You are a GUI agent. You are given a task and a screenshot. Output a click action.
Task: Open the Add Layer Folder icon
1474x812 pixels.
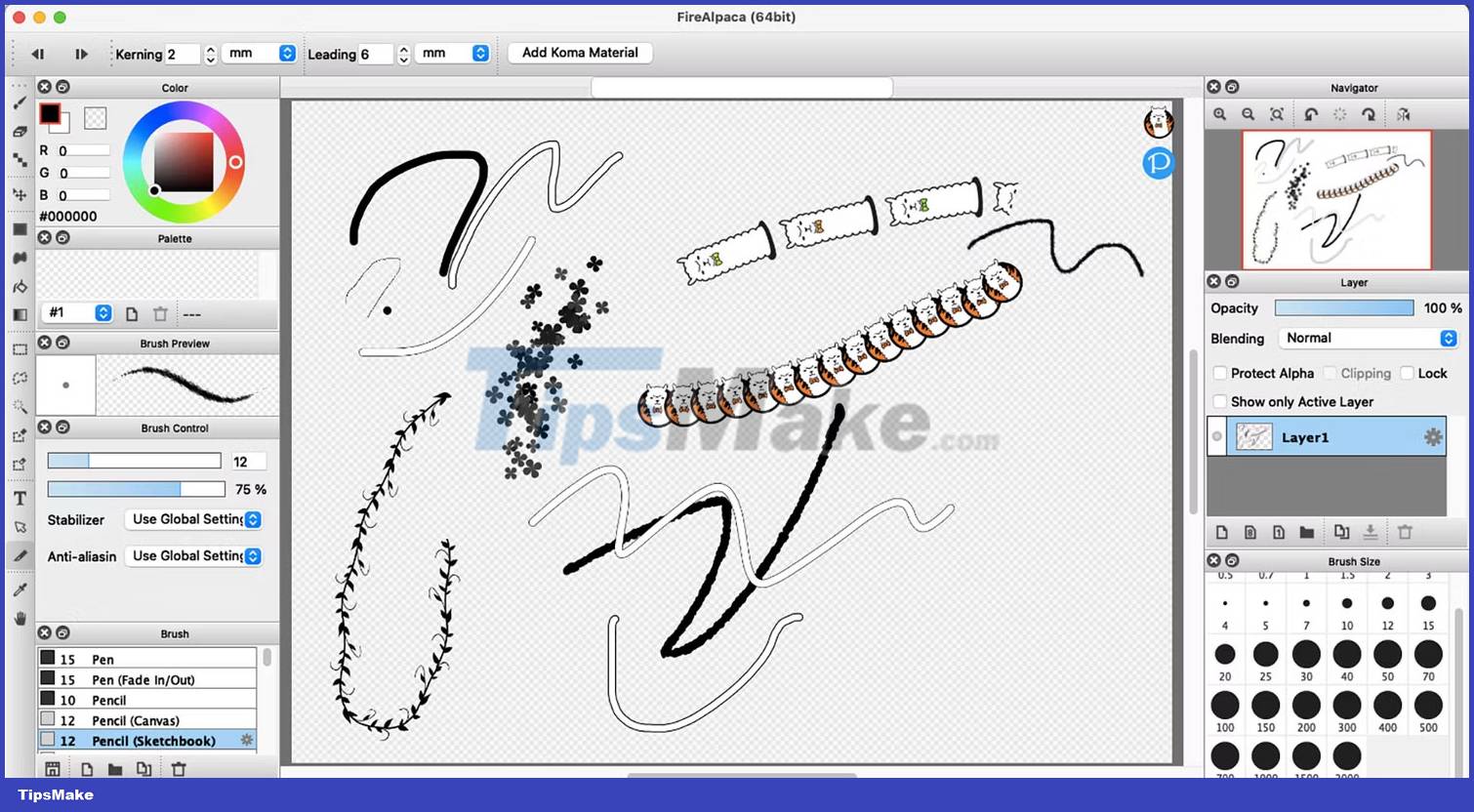[x=1307, y=532]
